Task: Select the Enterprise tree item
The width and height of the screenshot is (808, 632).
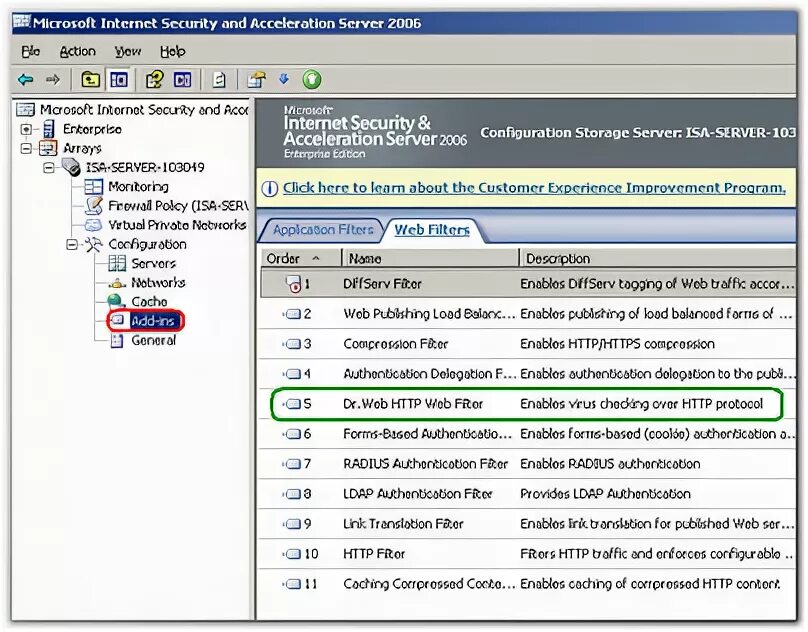Action: coord(92,129)
